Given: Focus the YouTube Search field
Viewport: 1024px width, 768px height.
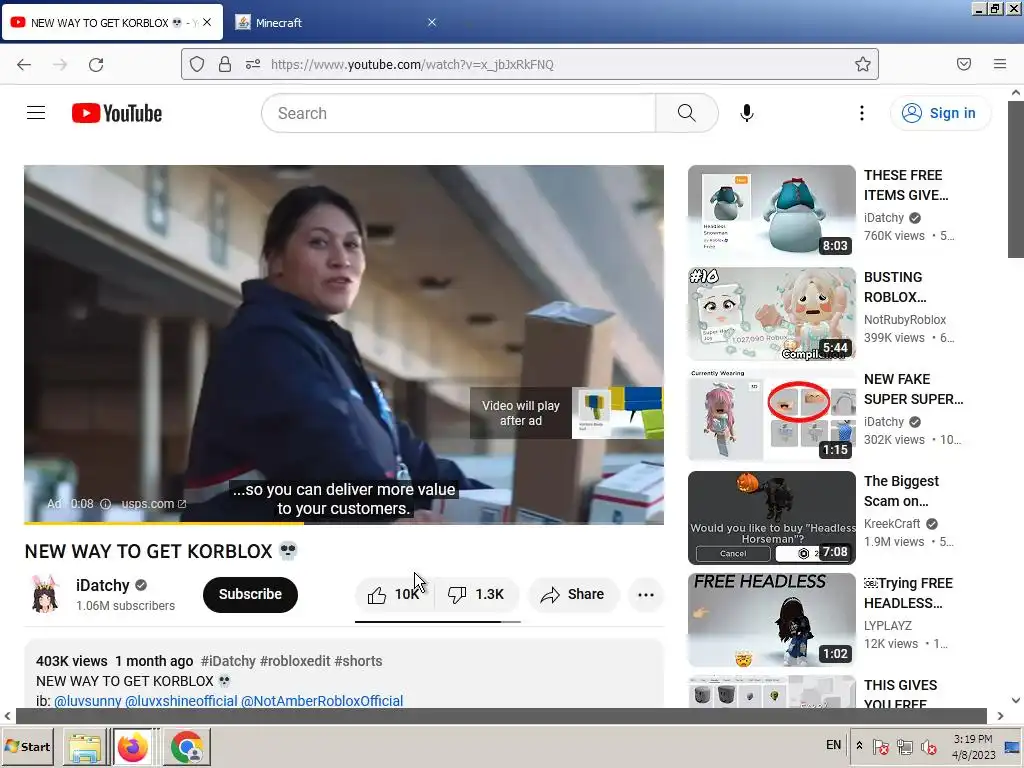Looking at the screenshot, I should [x=458, y=113].
